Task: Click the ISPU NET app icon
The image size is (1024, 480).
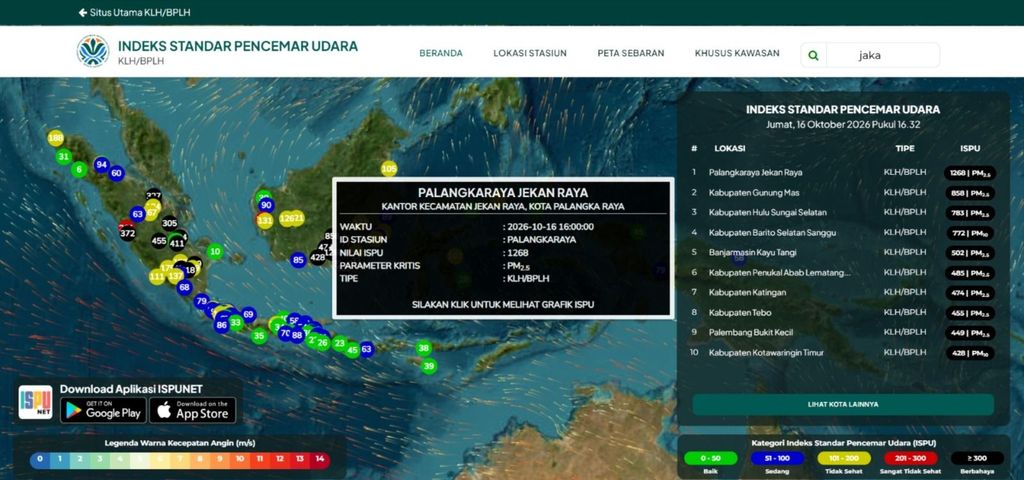Action: point(35,402)
